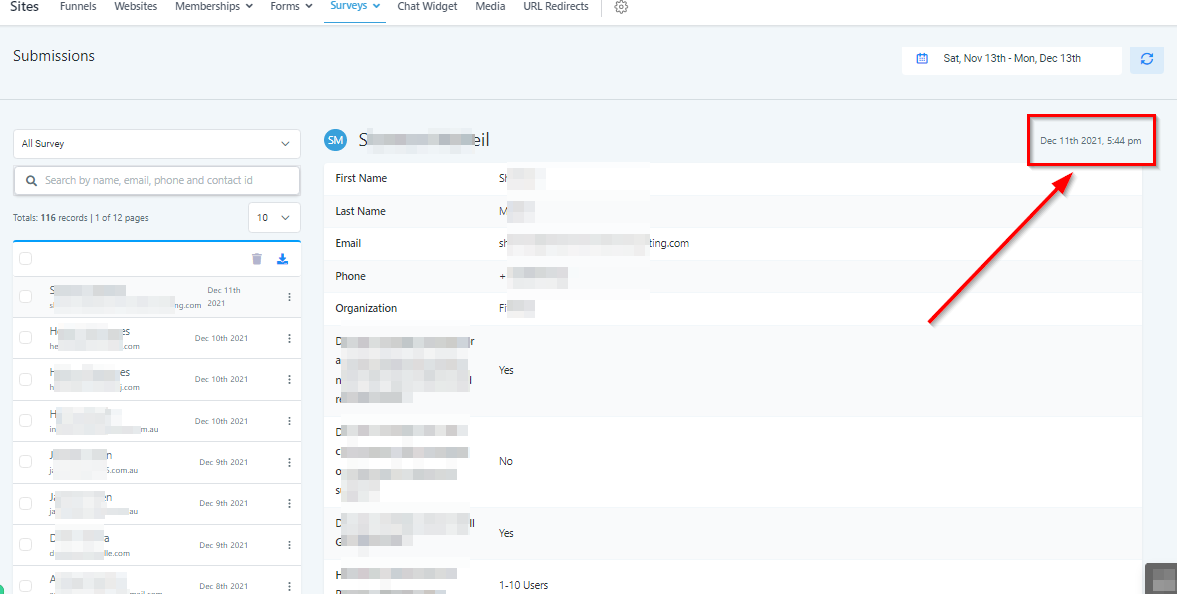This screenshot has height=594, width=1177.
Task: Expand the All Survey filter dropdown
Action: coord(156,144)
